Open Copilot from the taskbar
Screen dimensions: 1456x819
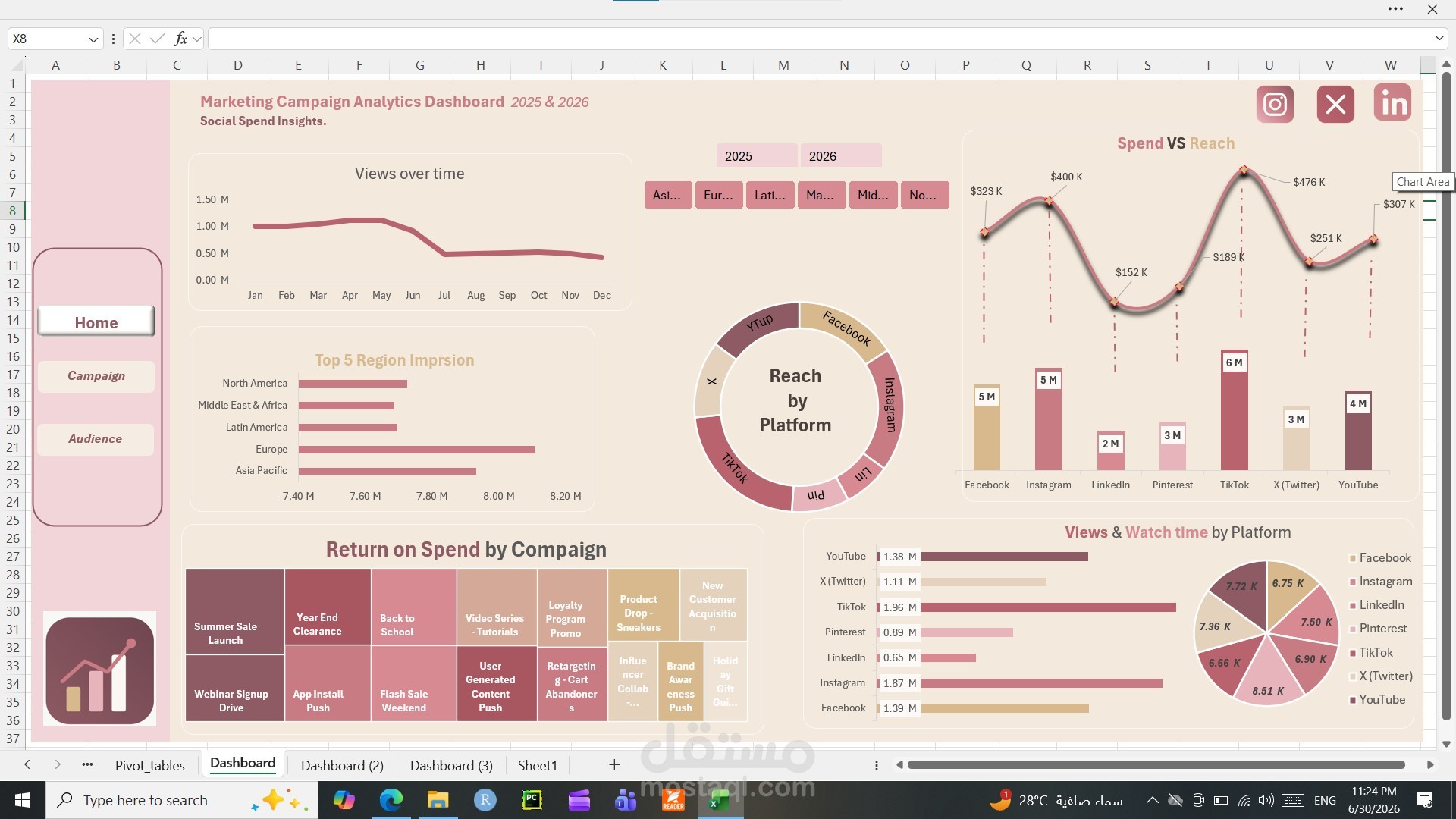point(344,800)
